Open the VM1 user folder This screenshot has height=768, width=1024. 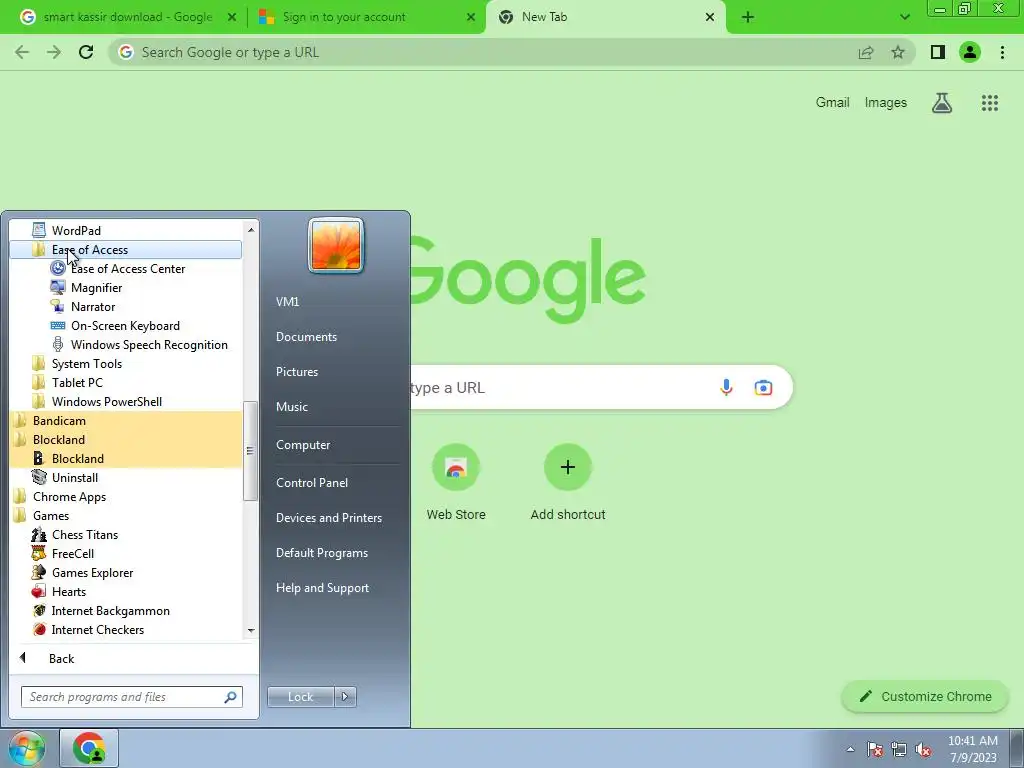(x=287, y=302)
